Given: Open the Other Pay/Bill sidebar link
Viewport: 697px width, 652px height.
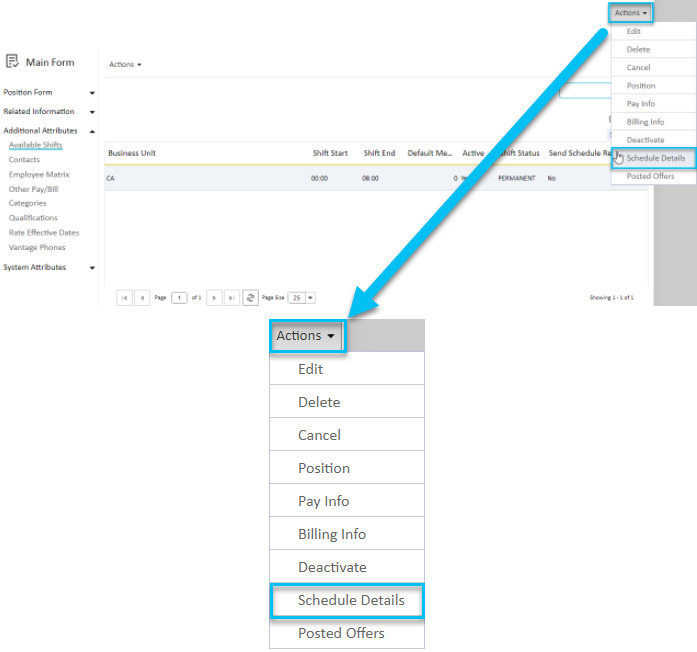Looking at the screenshot, I should pos(33,189).
